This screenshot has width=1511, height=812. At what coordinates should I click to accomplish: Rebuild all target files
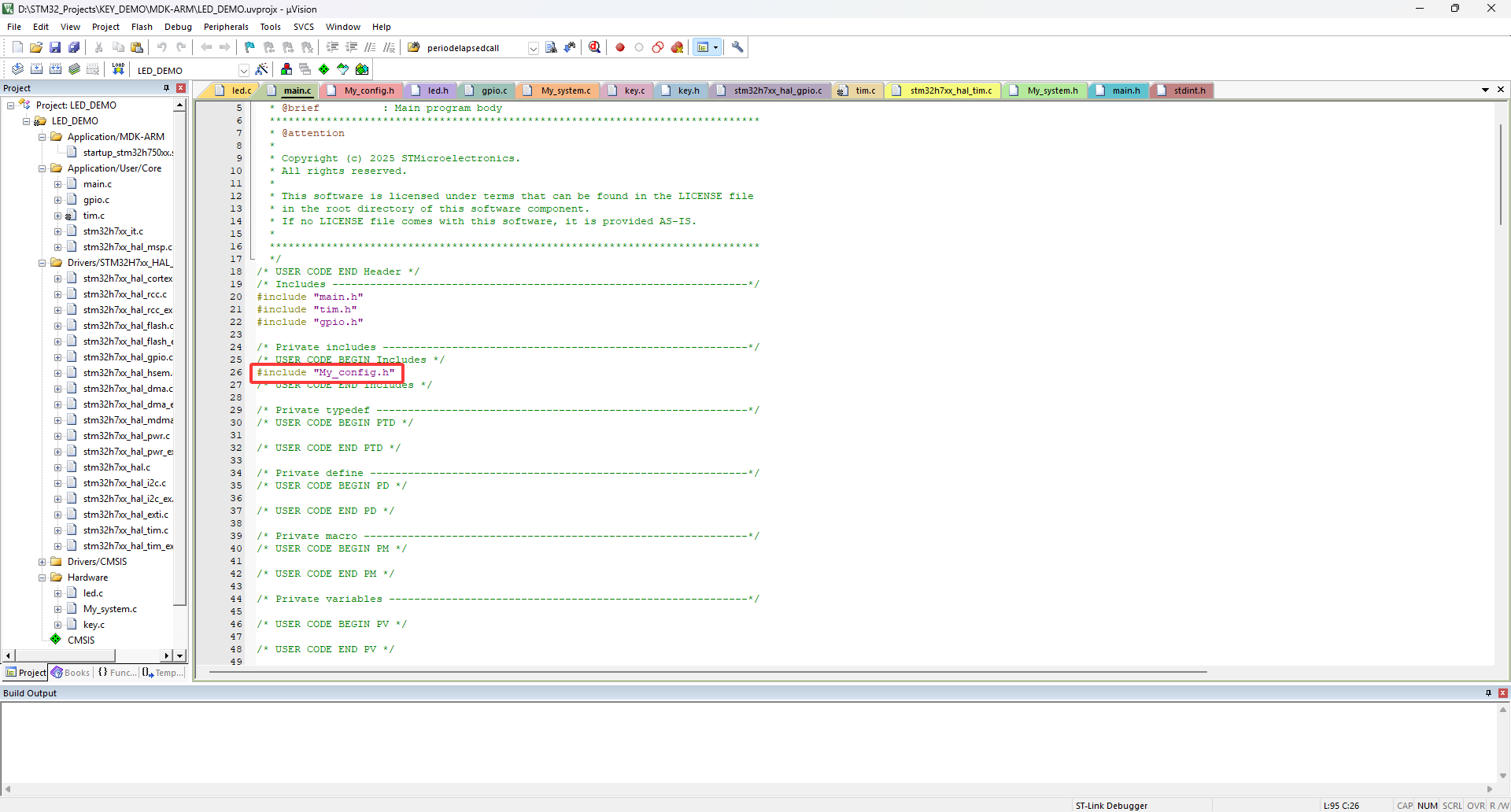point(55,69)
